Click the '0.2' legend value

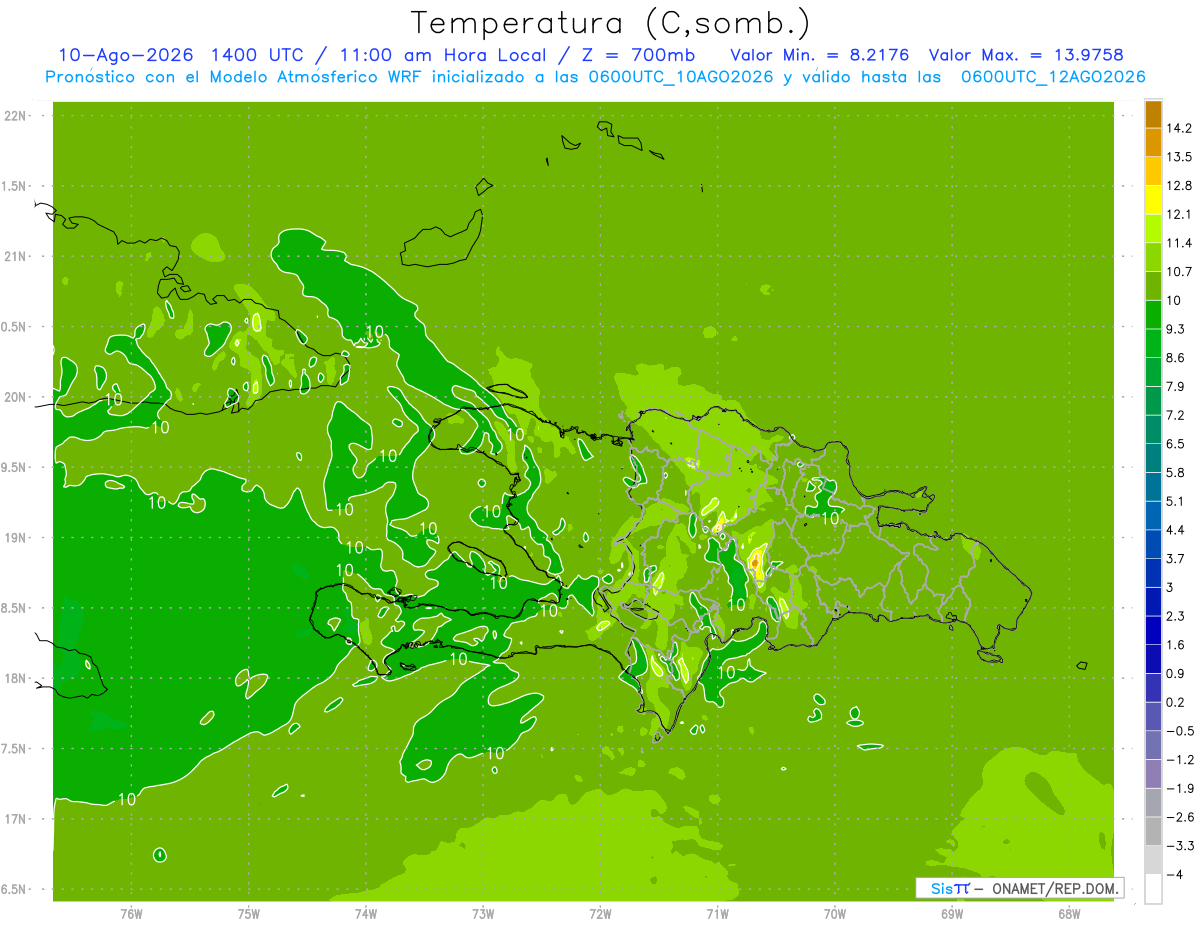[1176, 702]
